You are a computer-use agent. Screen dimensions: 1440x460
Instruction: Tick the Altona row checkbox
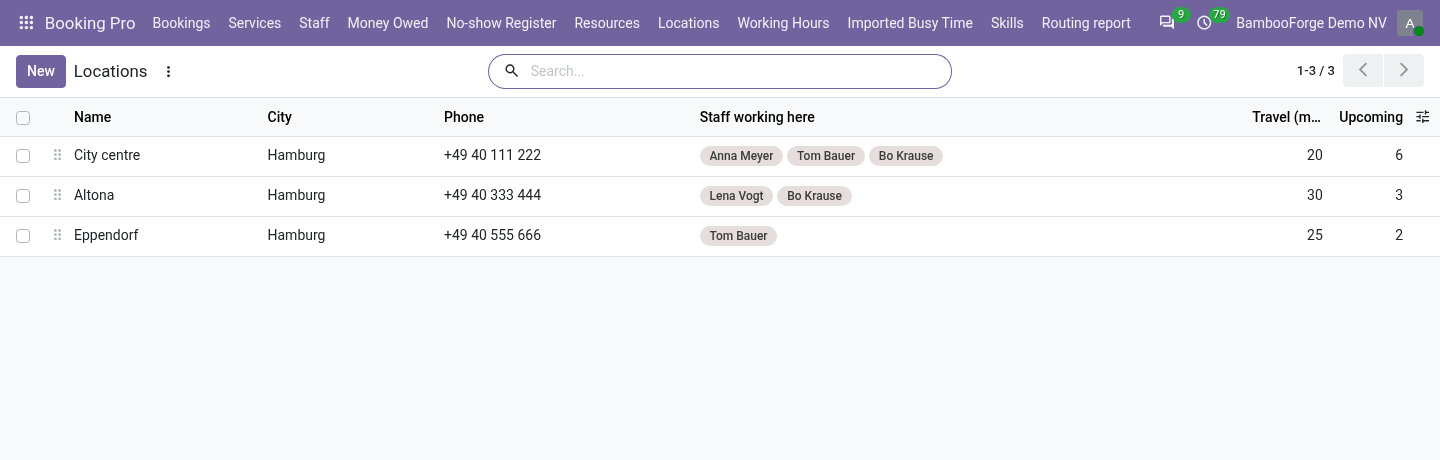pos(23,196)
